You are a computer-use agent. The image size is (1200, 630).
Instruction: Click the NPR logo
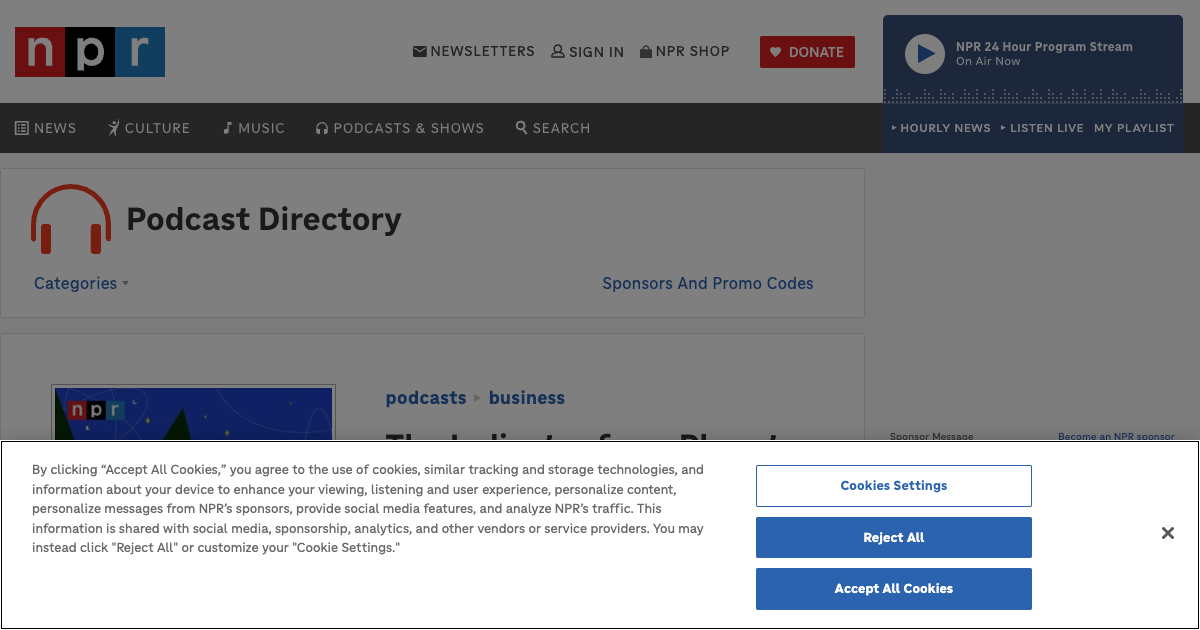90,52
